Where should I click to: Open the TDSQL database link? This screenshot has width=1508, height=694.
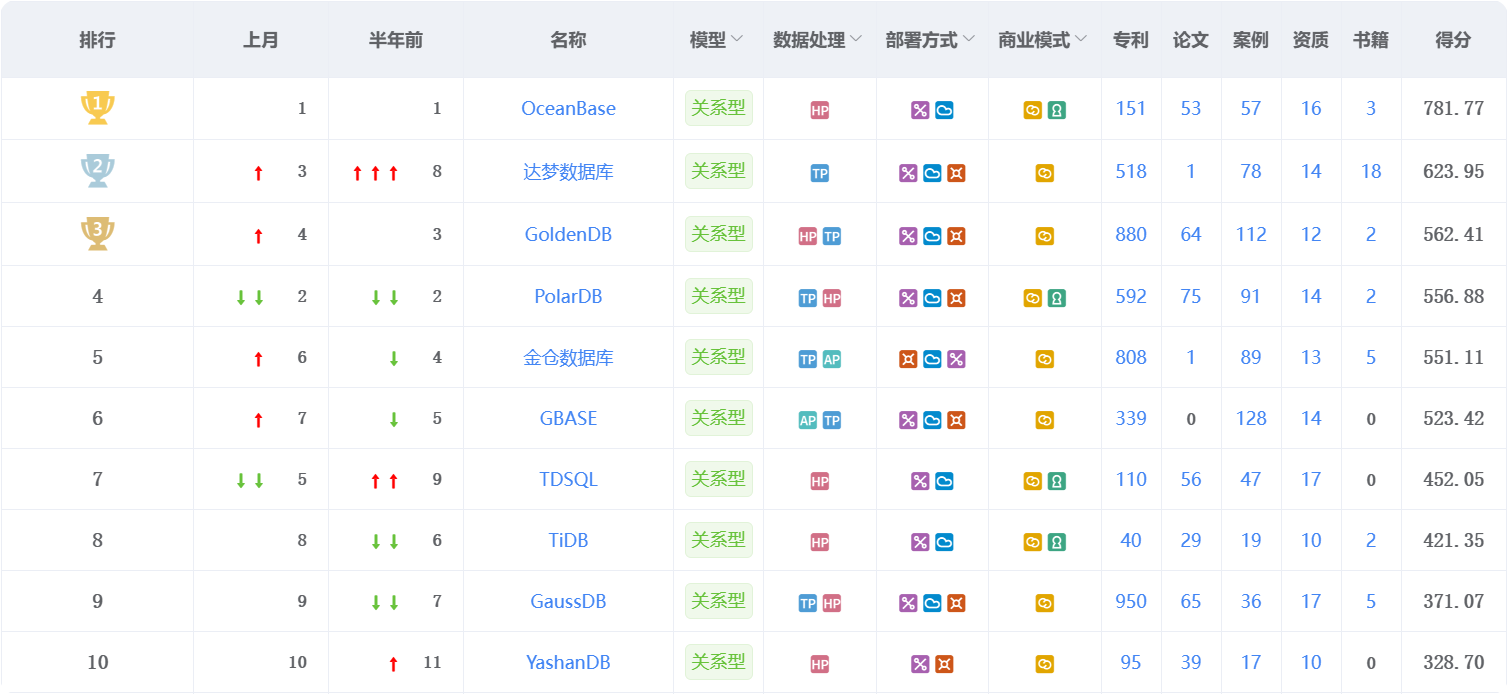[x=568, y=479]
